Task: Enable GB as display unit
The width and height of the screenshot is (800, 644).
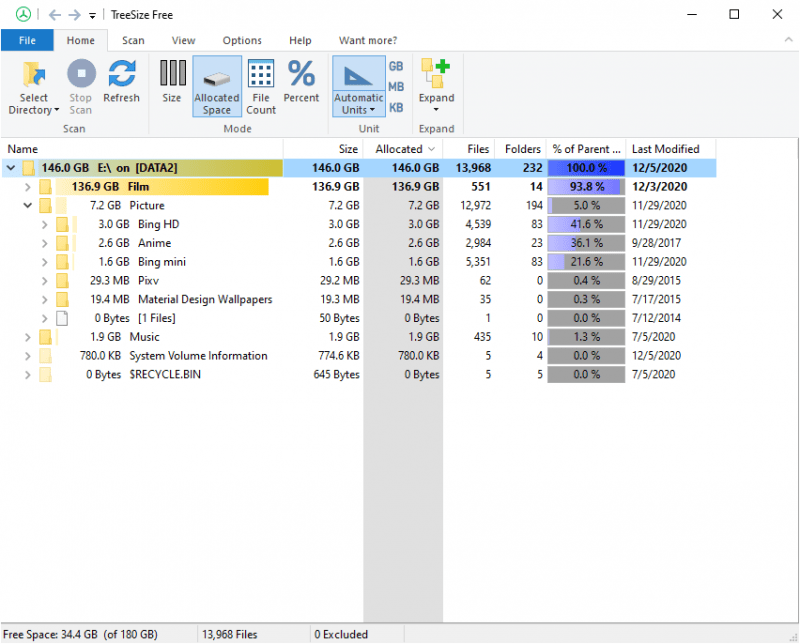Action: [396, 68]
